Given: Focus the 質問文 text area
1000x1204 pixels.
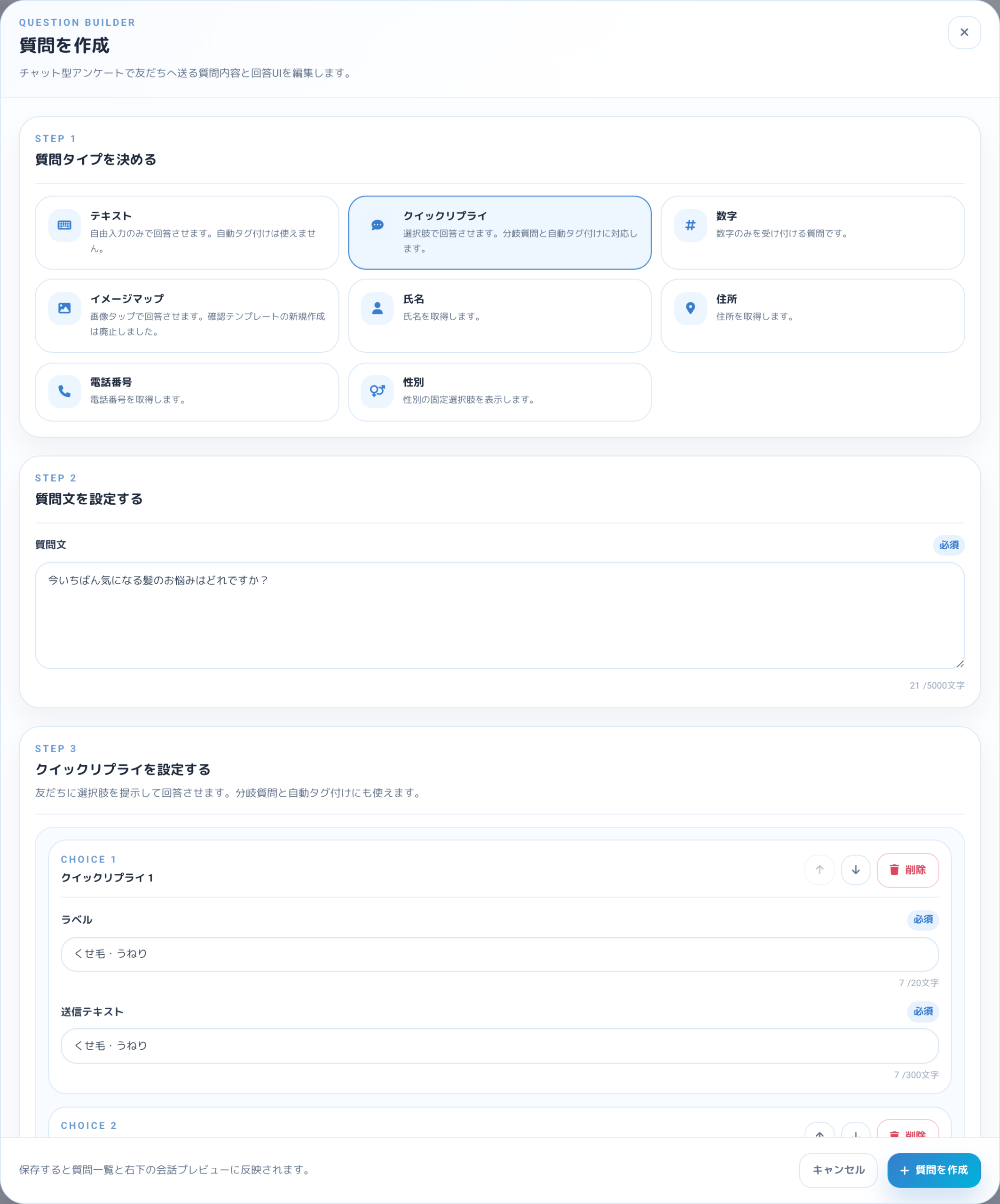Looking at the screenshot, I should pyautogui.click(x=500, y=615).
